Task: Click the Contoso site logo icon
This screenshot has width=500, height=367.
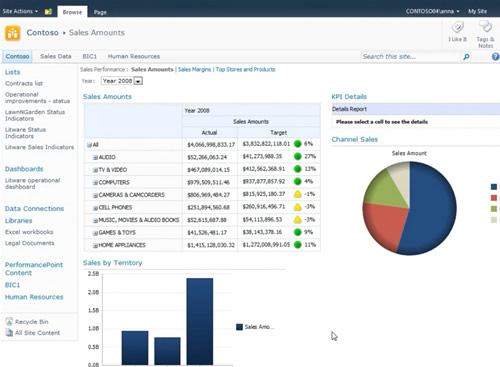Action: click(x=13, y=33)
